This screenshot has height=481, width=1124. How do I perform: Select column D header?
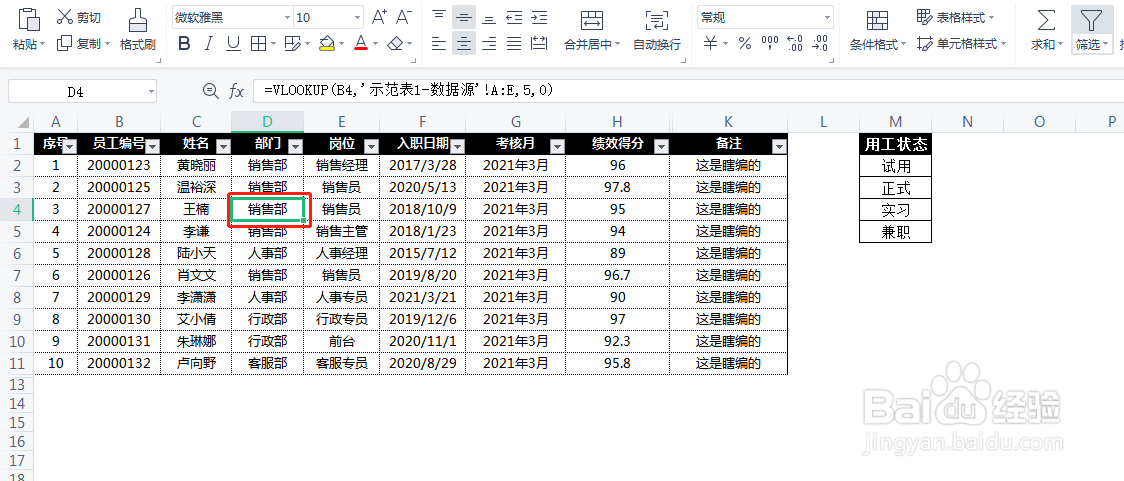coord(267,122)
